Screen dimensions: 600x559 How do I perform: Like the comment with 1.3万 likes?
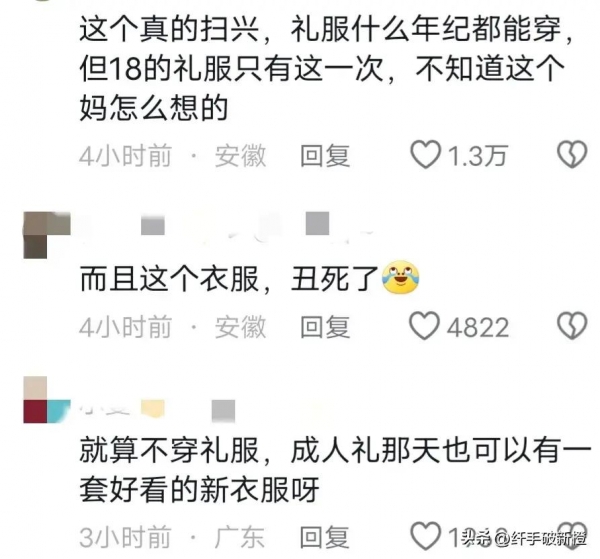425,154
